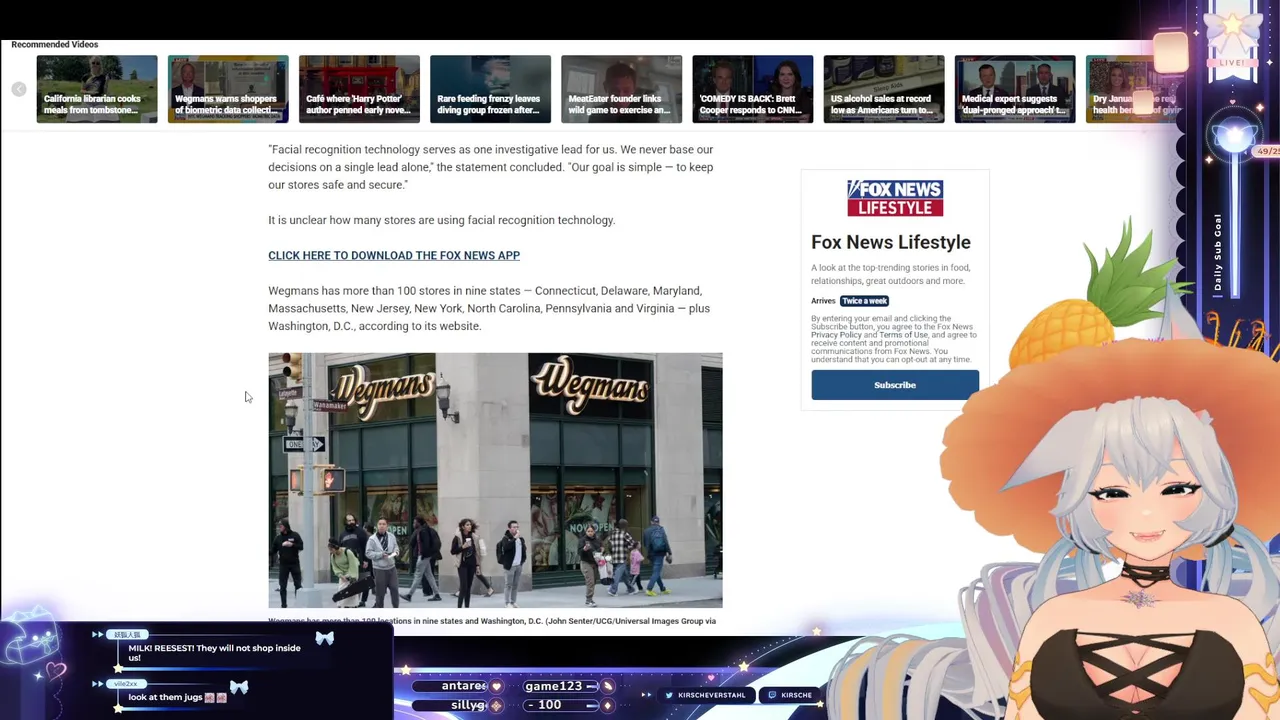Click the 'sillyg' name in the overlay bar

tap(467, 705)
